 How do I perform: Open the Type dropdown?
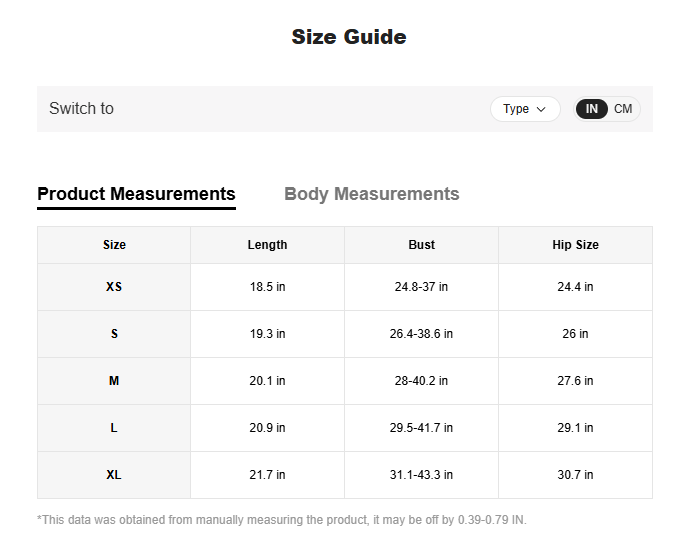point(524,109)
